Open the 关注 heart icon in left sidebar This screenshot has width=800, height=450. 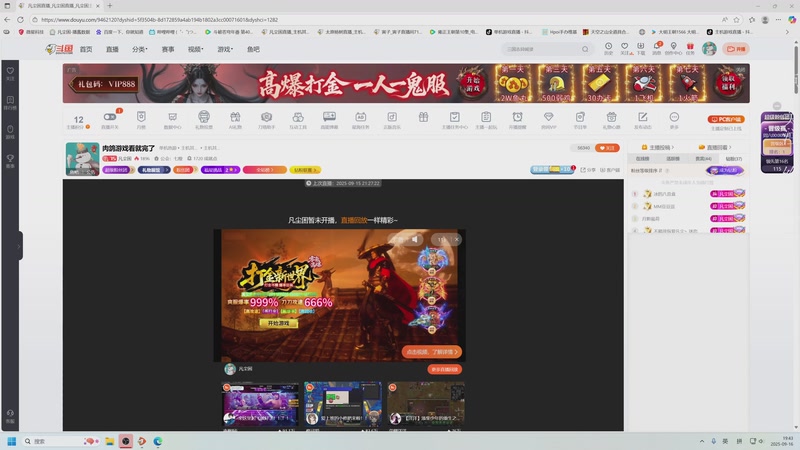(10, 73)
